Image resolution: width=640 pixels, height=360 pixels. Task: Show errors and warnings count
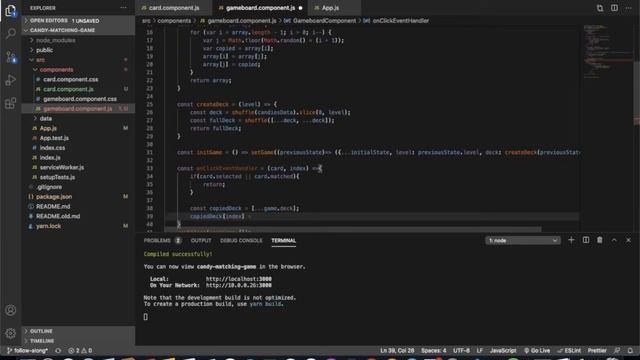pos(80,351)
